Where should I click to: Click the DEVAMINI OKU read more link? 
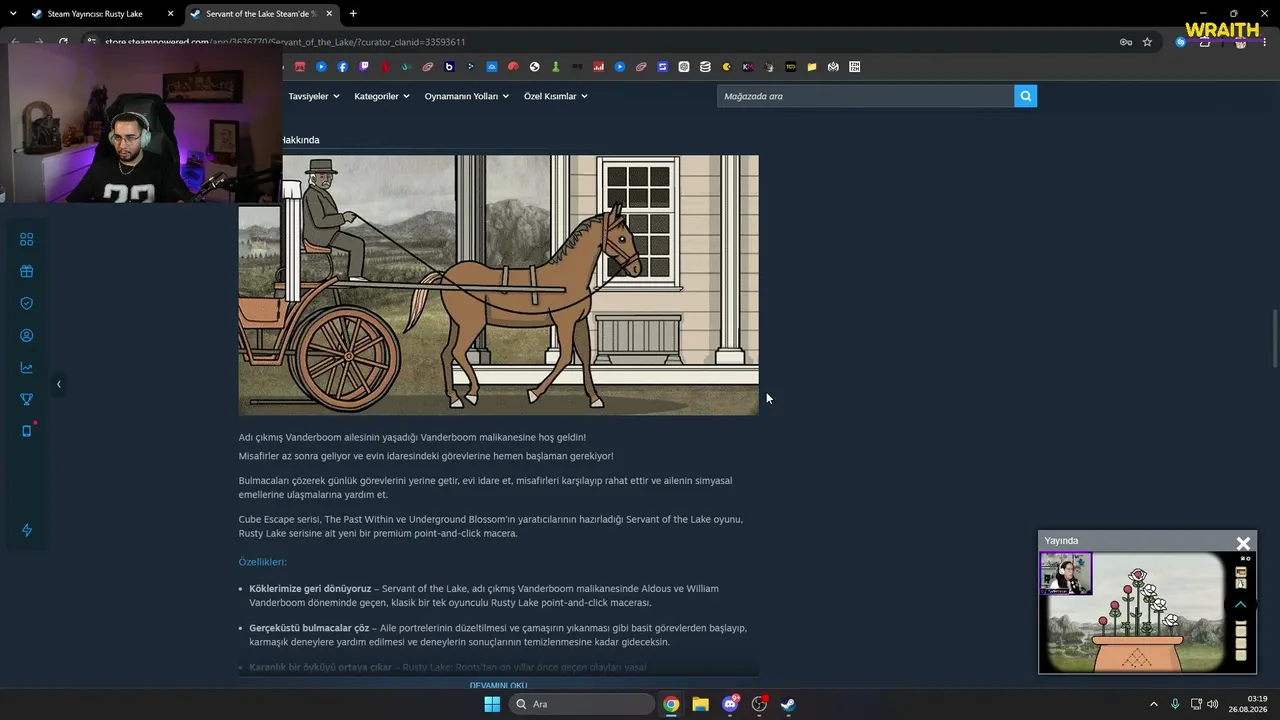(498, 685)
